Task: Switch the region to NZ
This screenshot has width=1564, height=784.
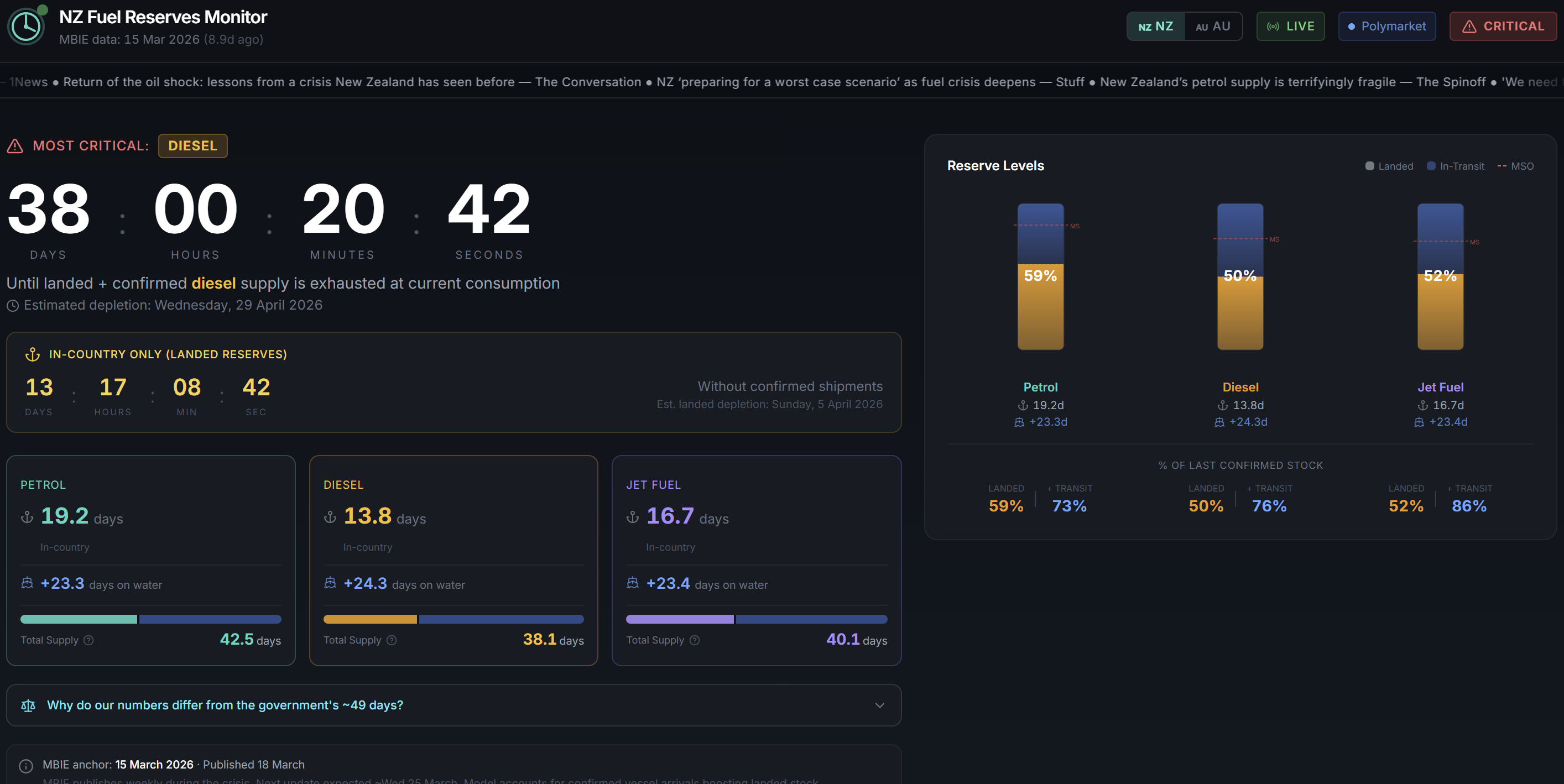Action: click(1156, 27)
